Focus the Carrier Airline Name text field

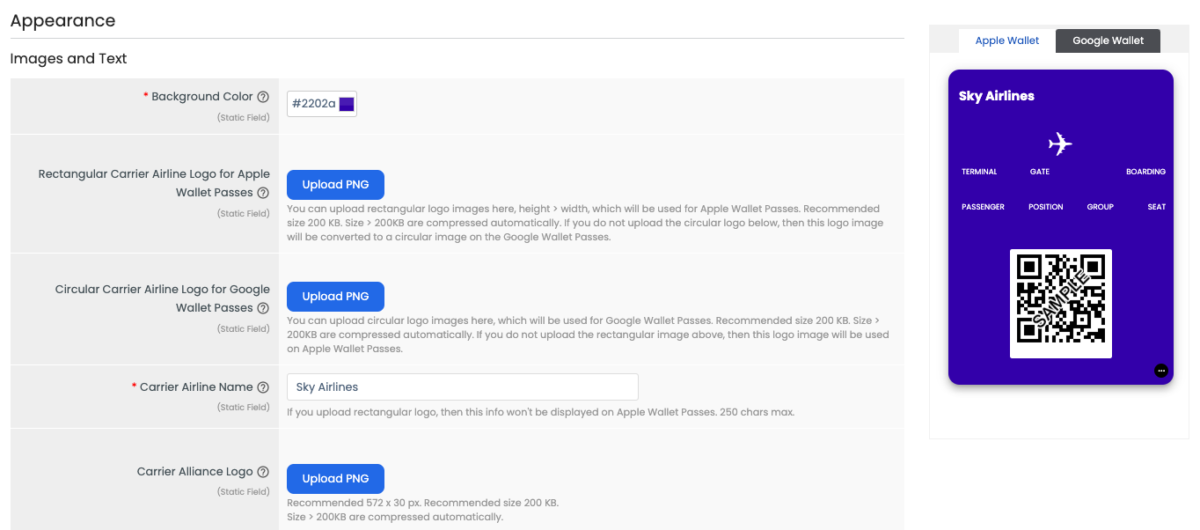pos(462,387)
